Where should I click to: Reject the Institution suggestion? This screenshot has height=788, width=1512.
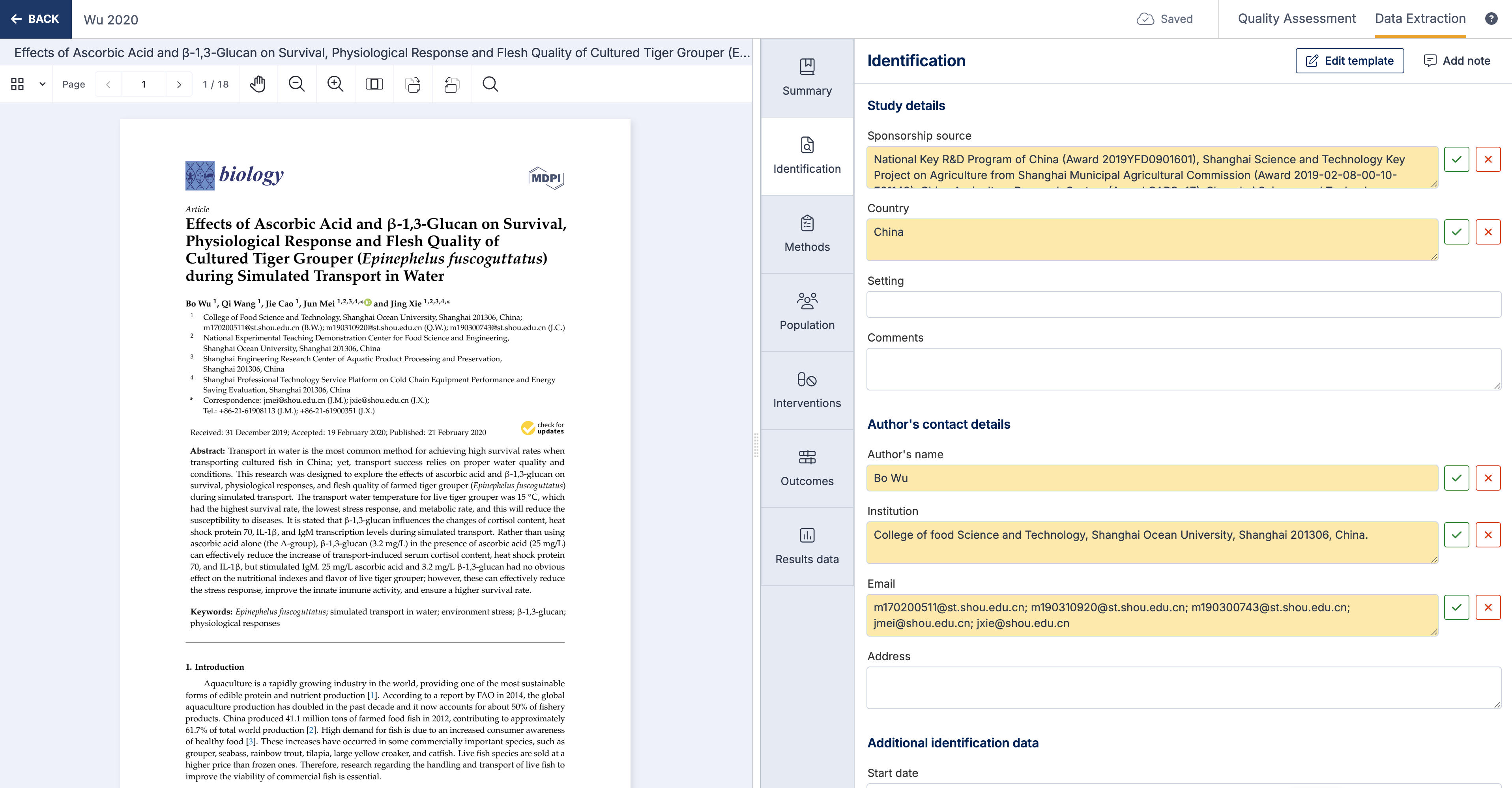pyautogui.click(x=1488, y=535)
